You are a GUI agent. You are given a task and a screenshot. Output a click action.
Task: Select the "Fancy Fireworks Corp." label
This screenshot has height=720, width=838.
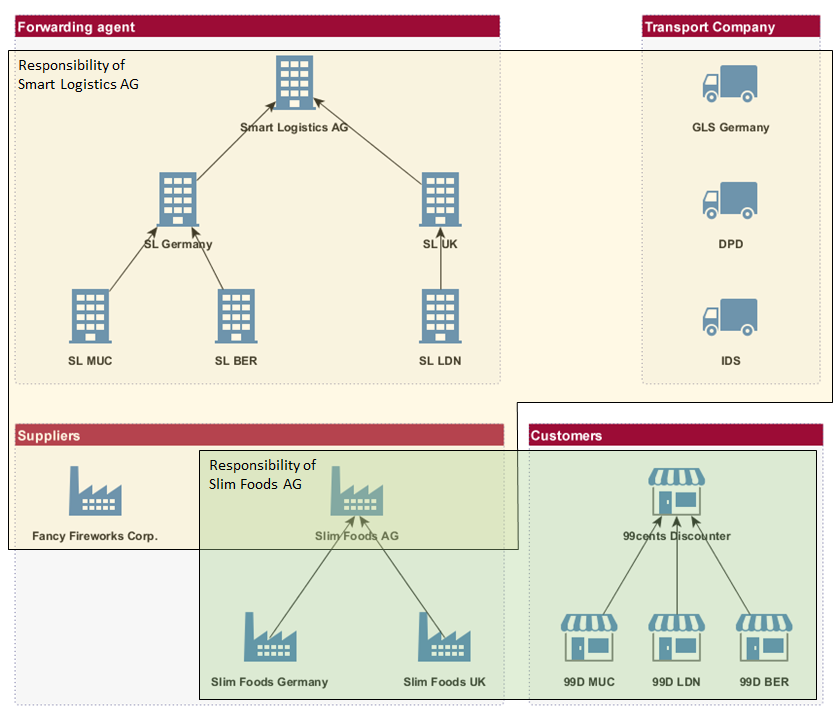click(x=95, y=536)
